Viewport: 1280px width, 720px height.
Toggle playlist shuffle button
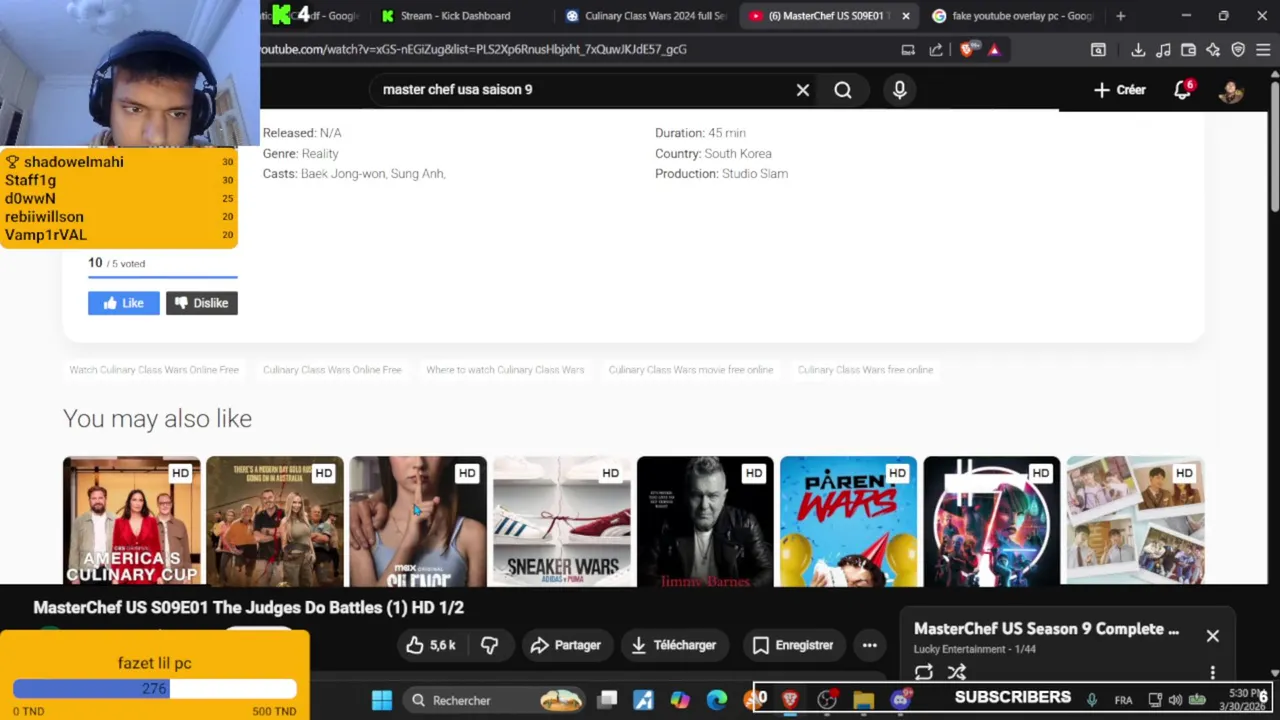957,672
